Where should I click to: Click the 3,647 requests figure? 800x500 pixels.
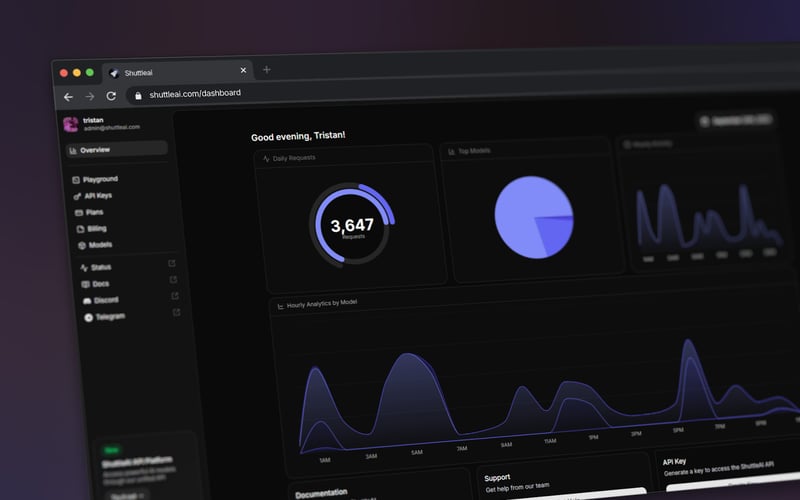pos(352,225)
